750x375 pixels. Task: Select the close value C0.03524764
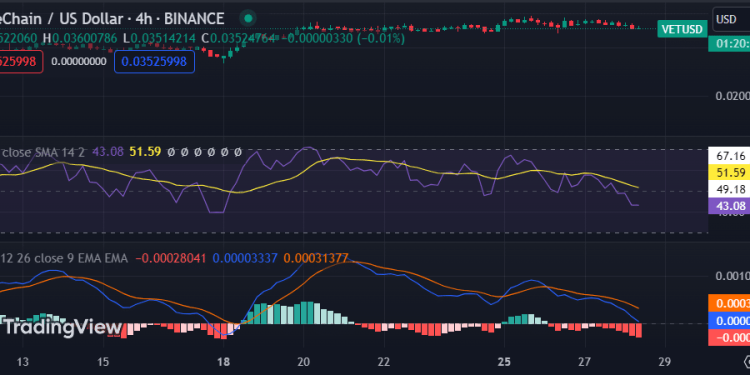(238, 38)
